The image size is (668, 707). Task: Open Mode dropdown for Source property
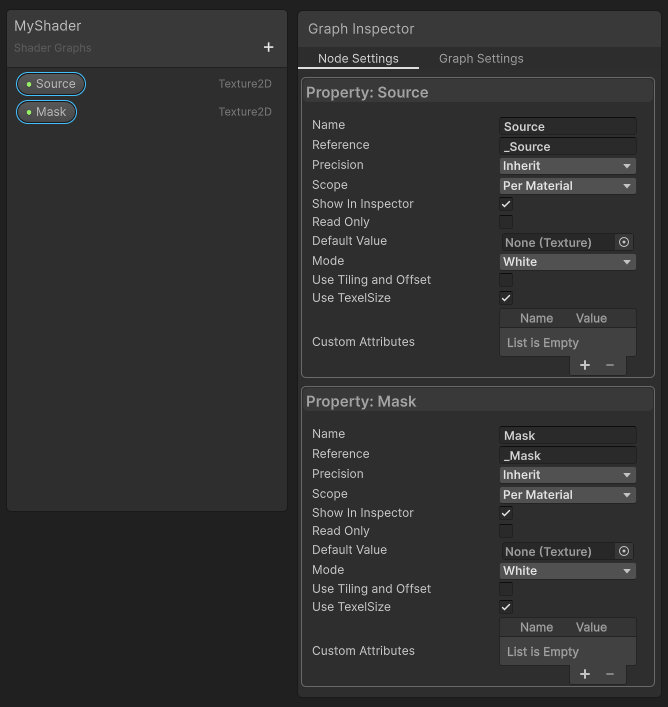point(567,262)
